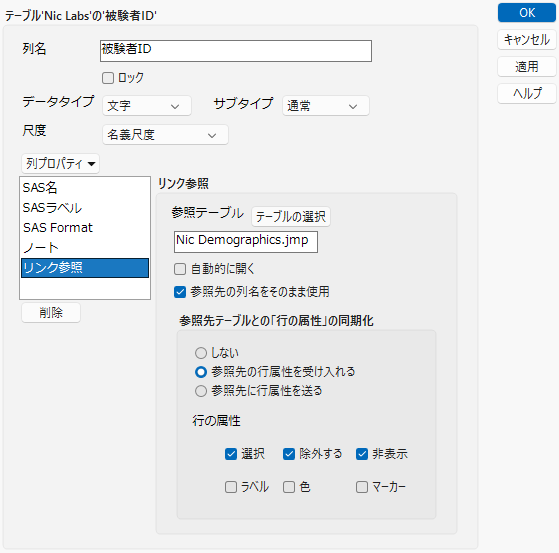Click the Nic Demographics.jmp reference table field
The image size is (559, 553).
[x=246, y=242]
